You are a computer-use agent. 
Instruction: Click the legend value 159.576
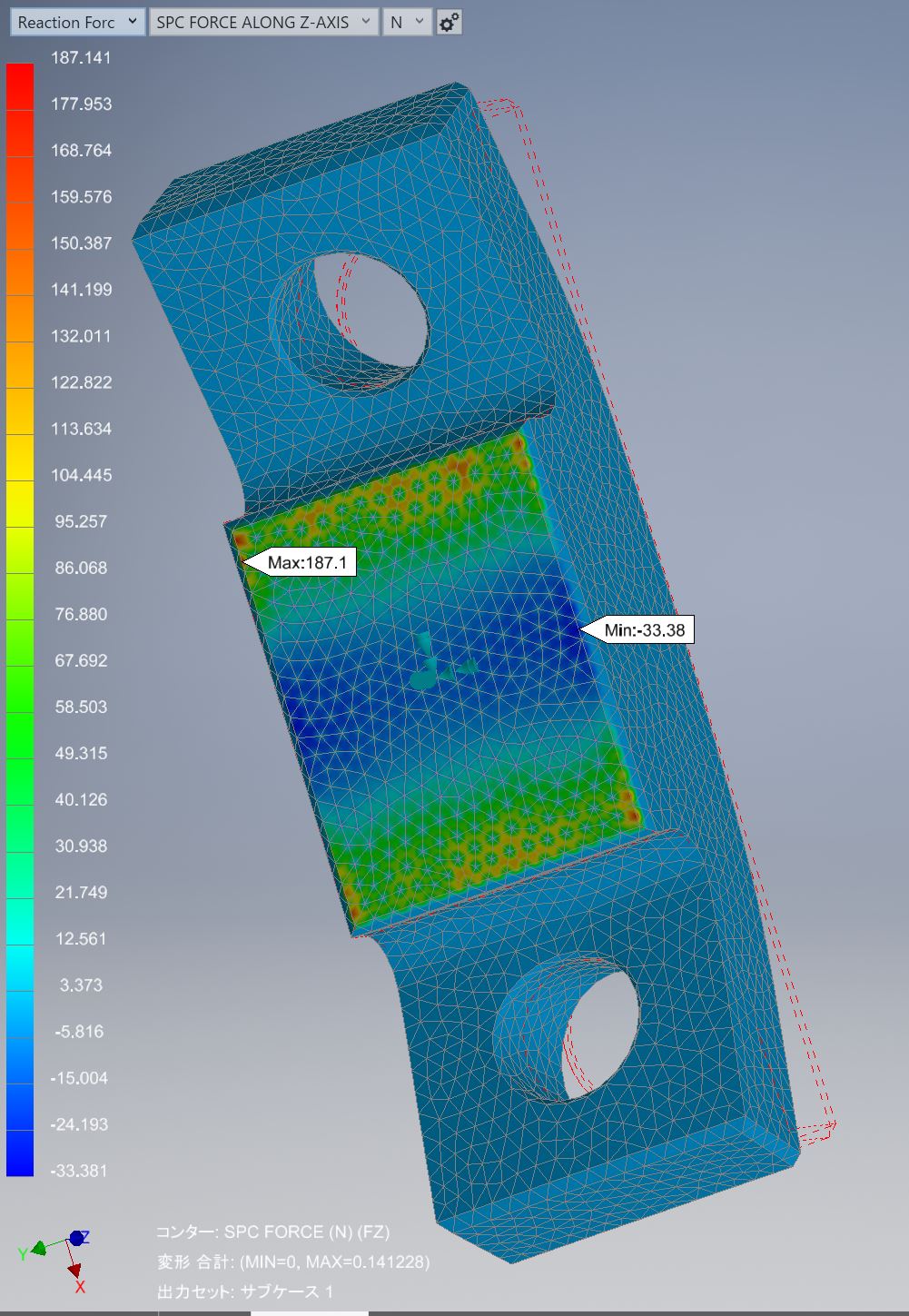coord(81,196)
